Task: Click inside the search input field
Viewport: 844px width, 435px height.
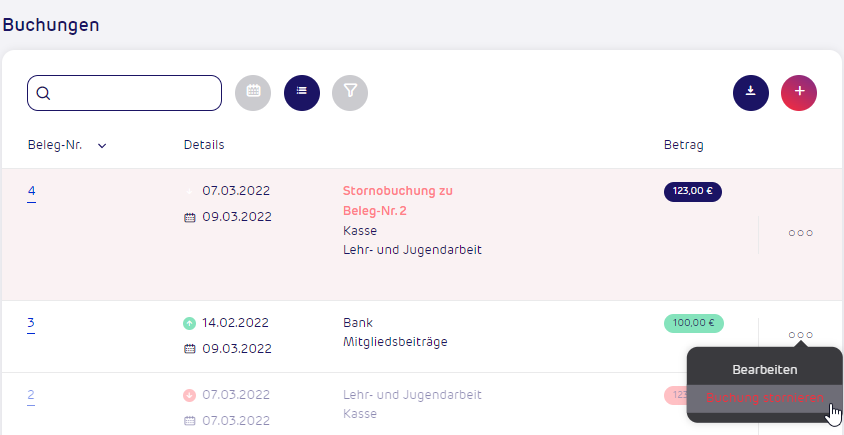Action: click(x=124, y=93)
